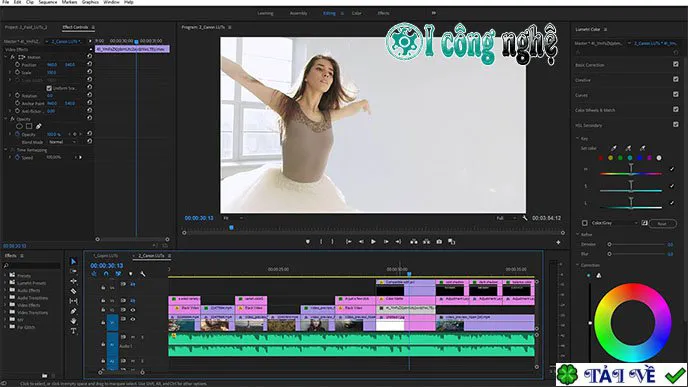The height and width of the screenshot is (387, 688).
Task: Select rectangle mask tool under Opacity
Action: (x=29, y=126)
